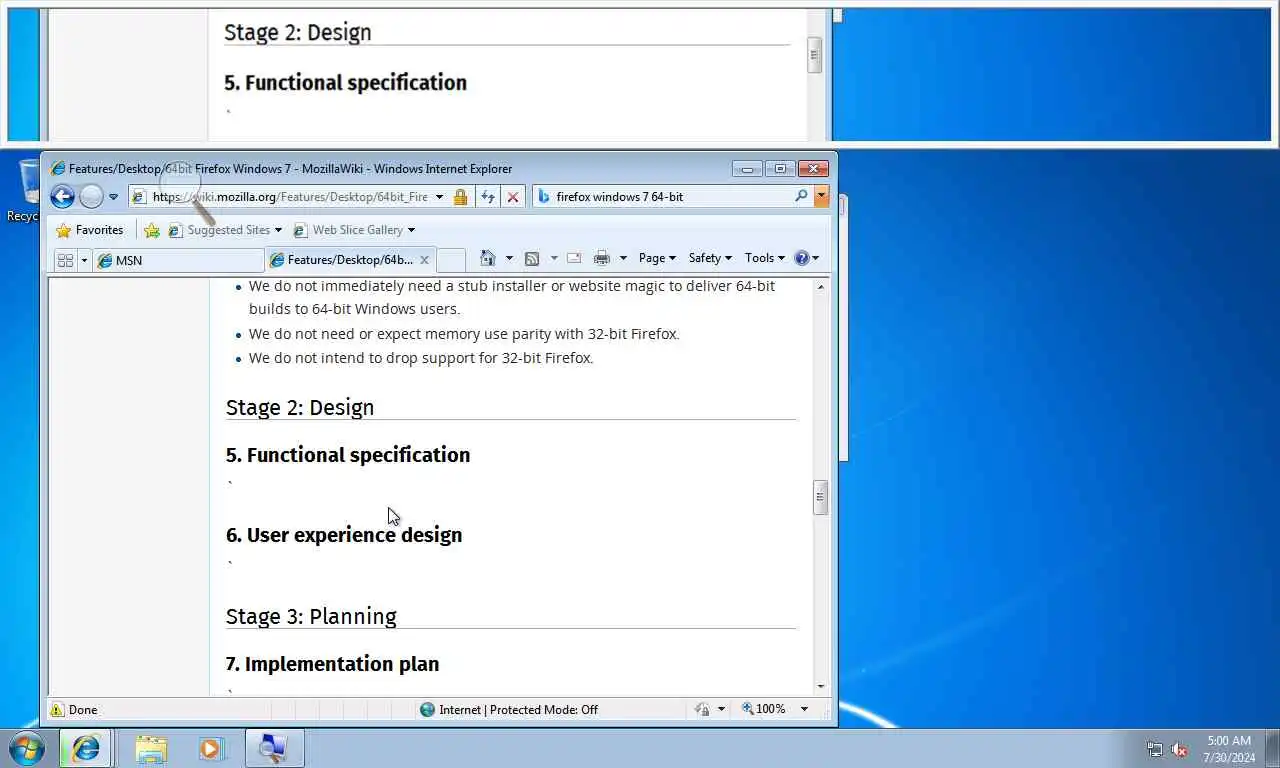
Task: Click the '7. Implementation plan' heading
Action: coord(332,664)
